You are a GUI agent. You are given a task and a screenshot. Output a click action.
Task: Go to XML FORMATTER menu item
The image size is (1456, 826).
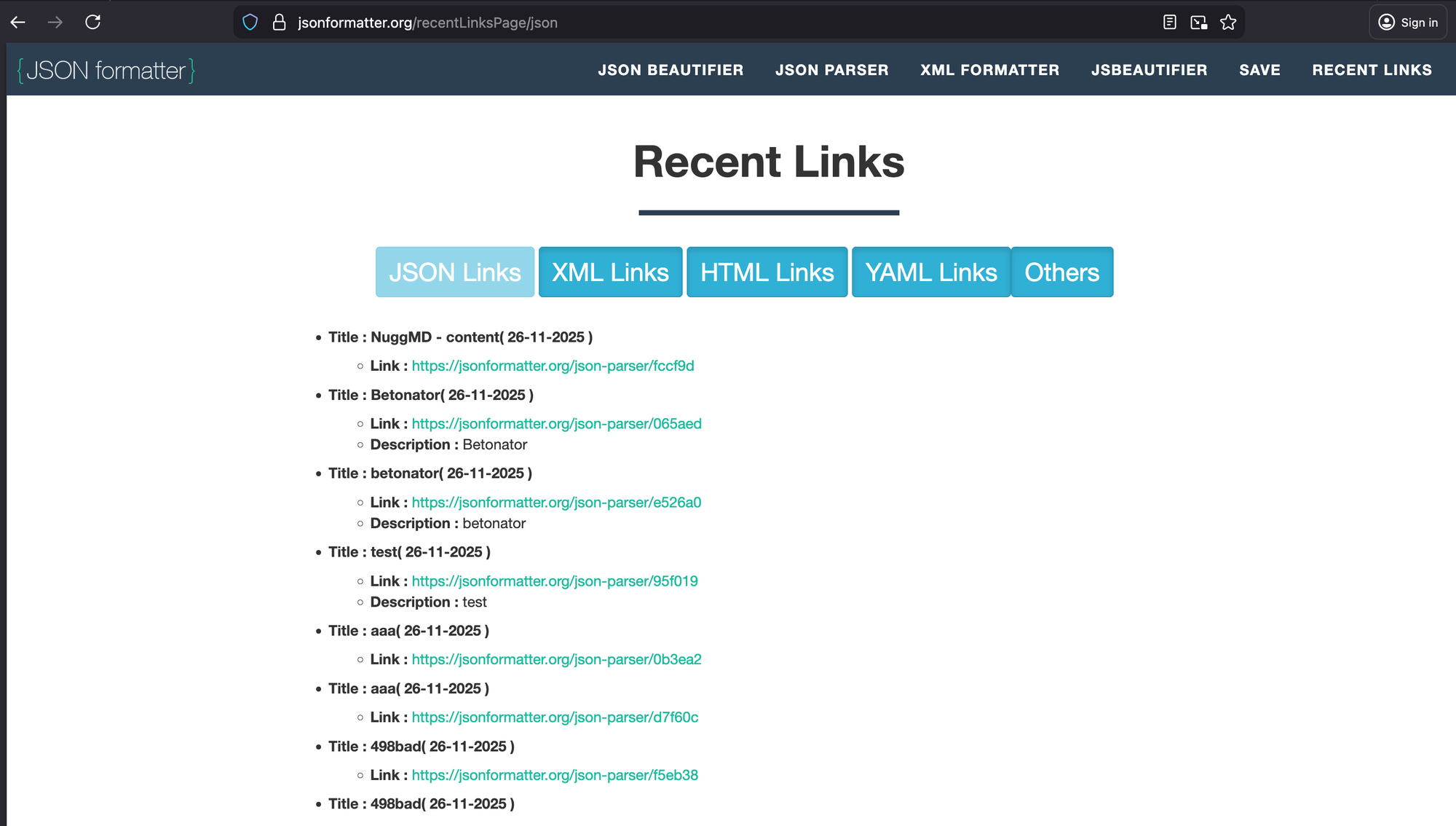[x=989, y=71]
